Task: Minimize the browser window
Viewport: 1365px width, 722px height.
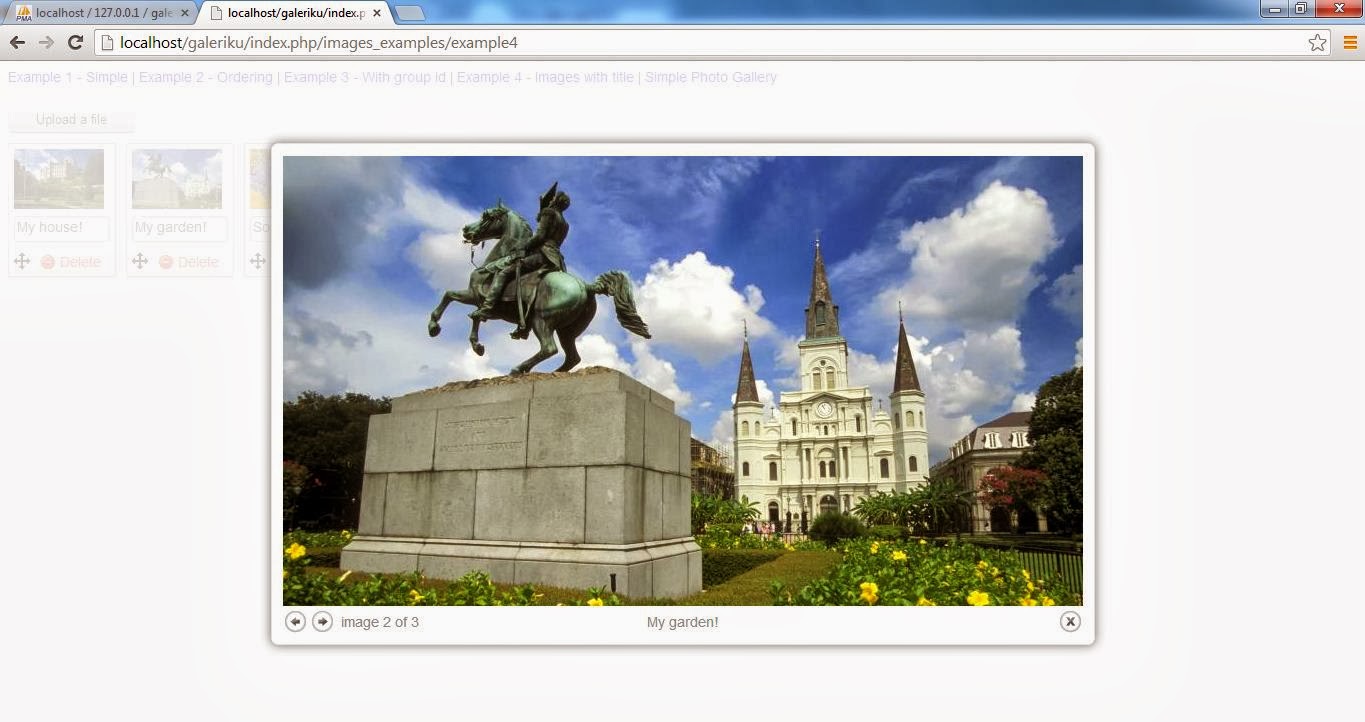Action: pyautogui.click(x=1273, y=9)
